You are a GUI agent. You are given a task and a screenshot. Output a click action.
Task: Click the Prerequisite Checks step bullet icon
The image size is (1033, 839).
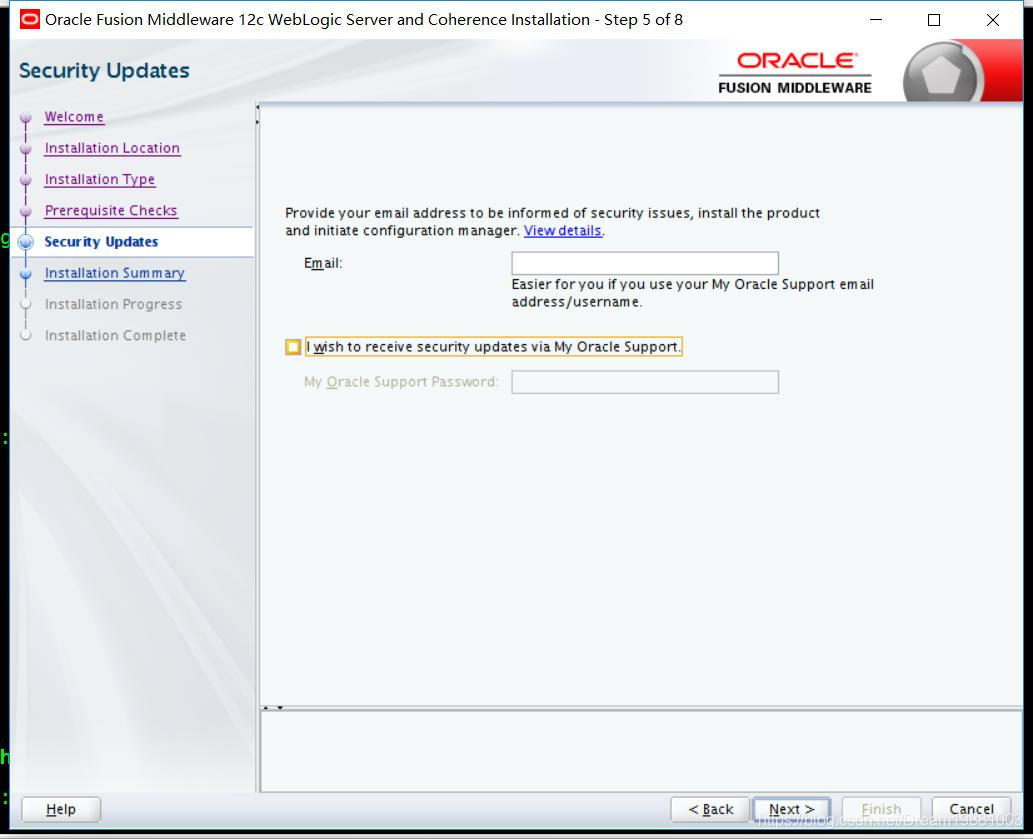(26, 211)
